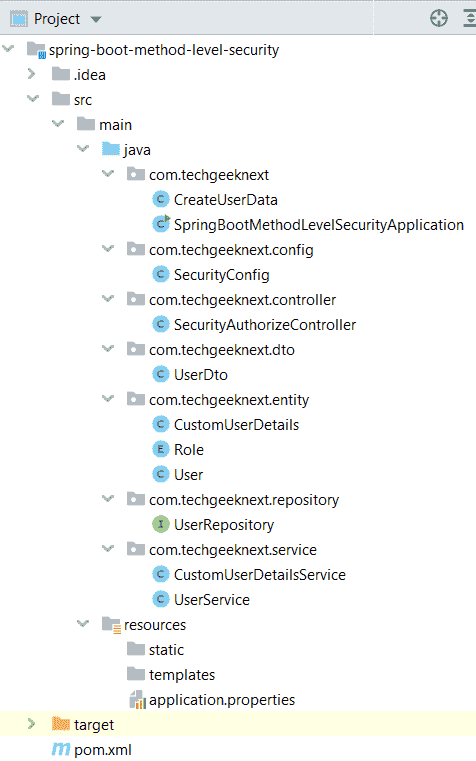Viewport: 476px width, 761px height.
Task: Expand the .idea folder
Action: point(32,74)
